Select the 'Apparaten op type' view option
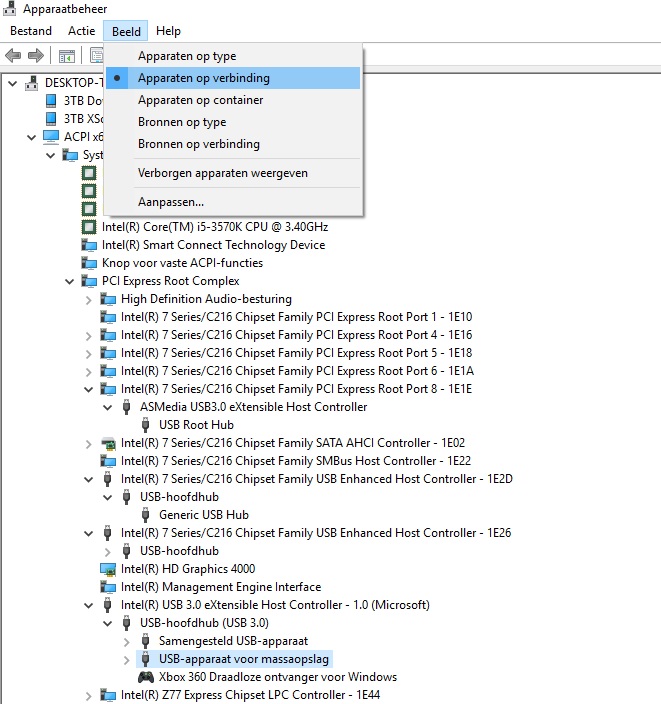This screenshot has height=704, width=661. (x=187, y=56)
